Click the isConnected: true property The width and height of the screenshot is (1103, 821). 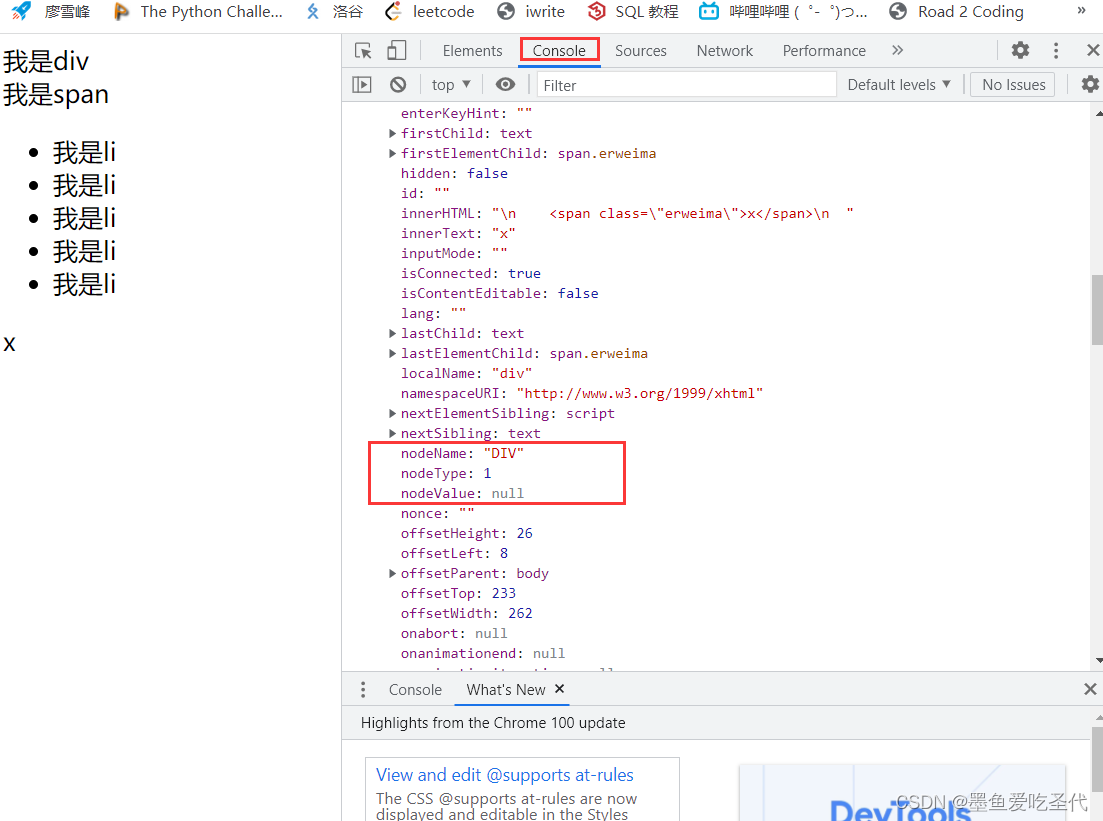pos(471,273)
